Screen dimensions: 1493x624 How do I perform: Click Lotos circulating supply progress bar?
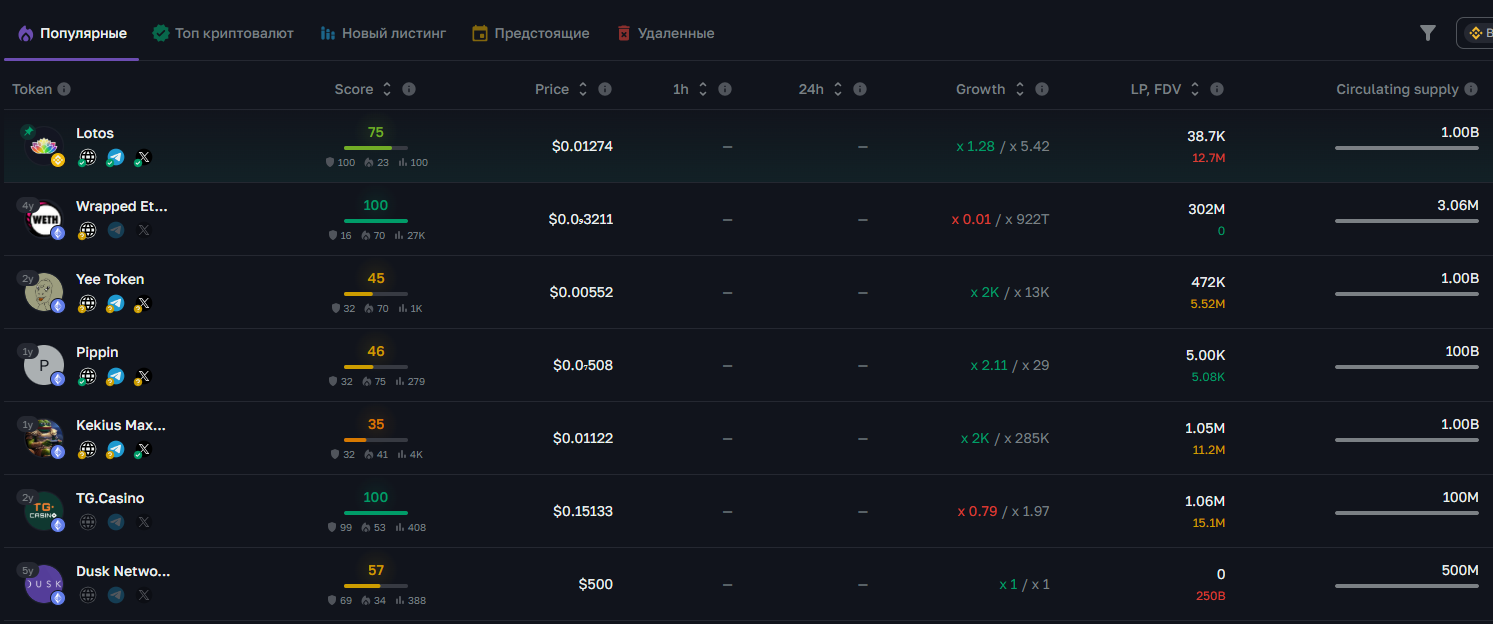click(x=1406, y=148)
